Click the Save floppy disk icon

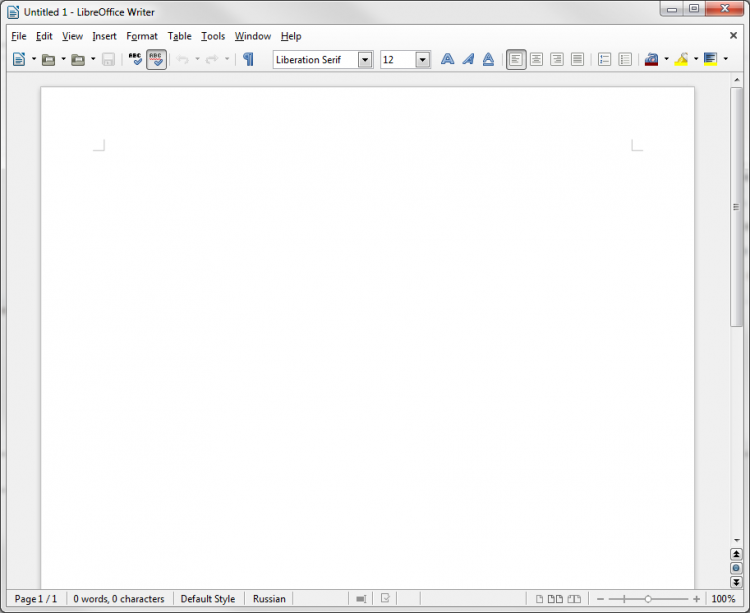pyautogui.click(x=109, y=59)
